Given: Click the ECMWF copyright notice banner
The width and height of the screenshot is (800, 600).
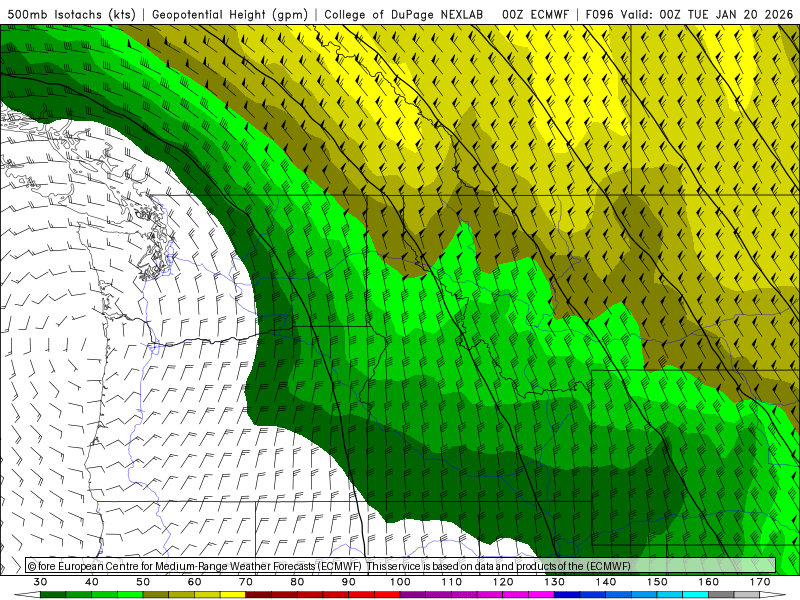Looking at the screenshot, I should [401, 565].
